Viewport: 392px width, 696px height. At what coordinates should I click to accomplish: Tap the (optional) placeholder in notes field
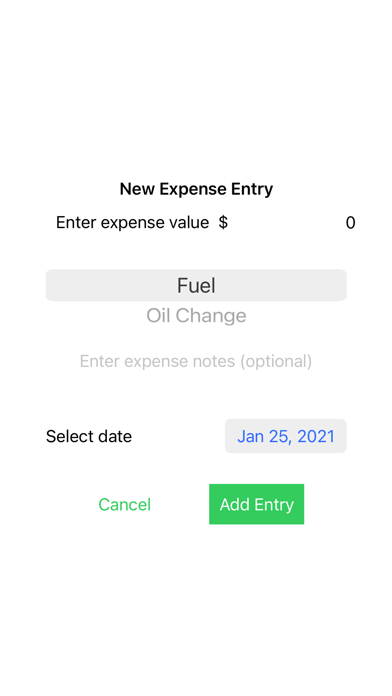pos(276,361)
